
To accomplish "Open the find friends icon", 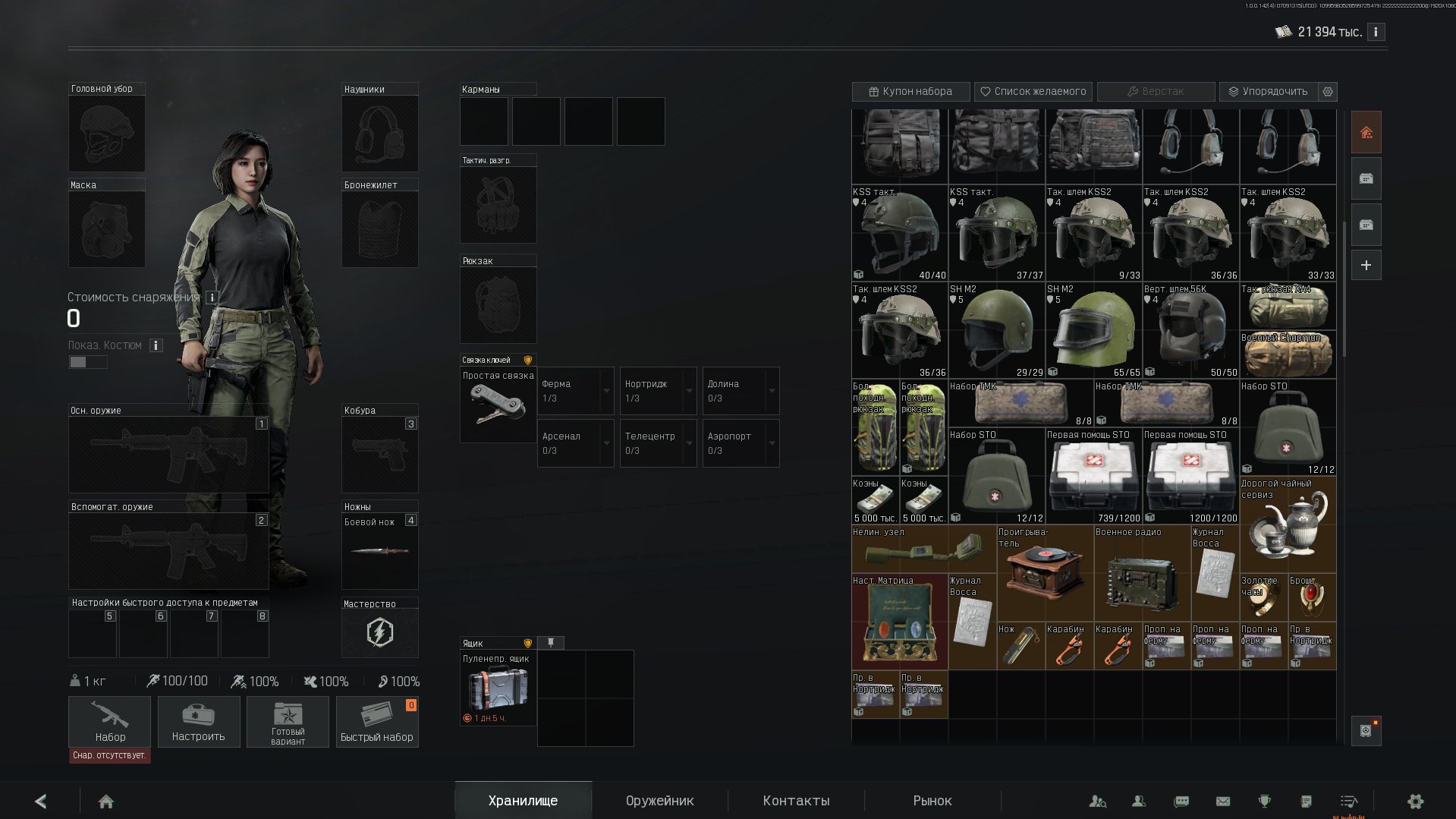I will click(x=1097, y=801).
